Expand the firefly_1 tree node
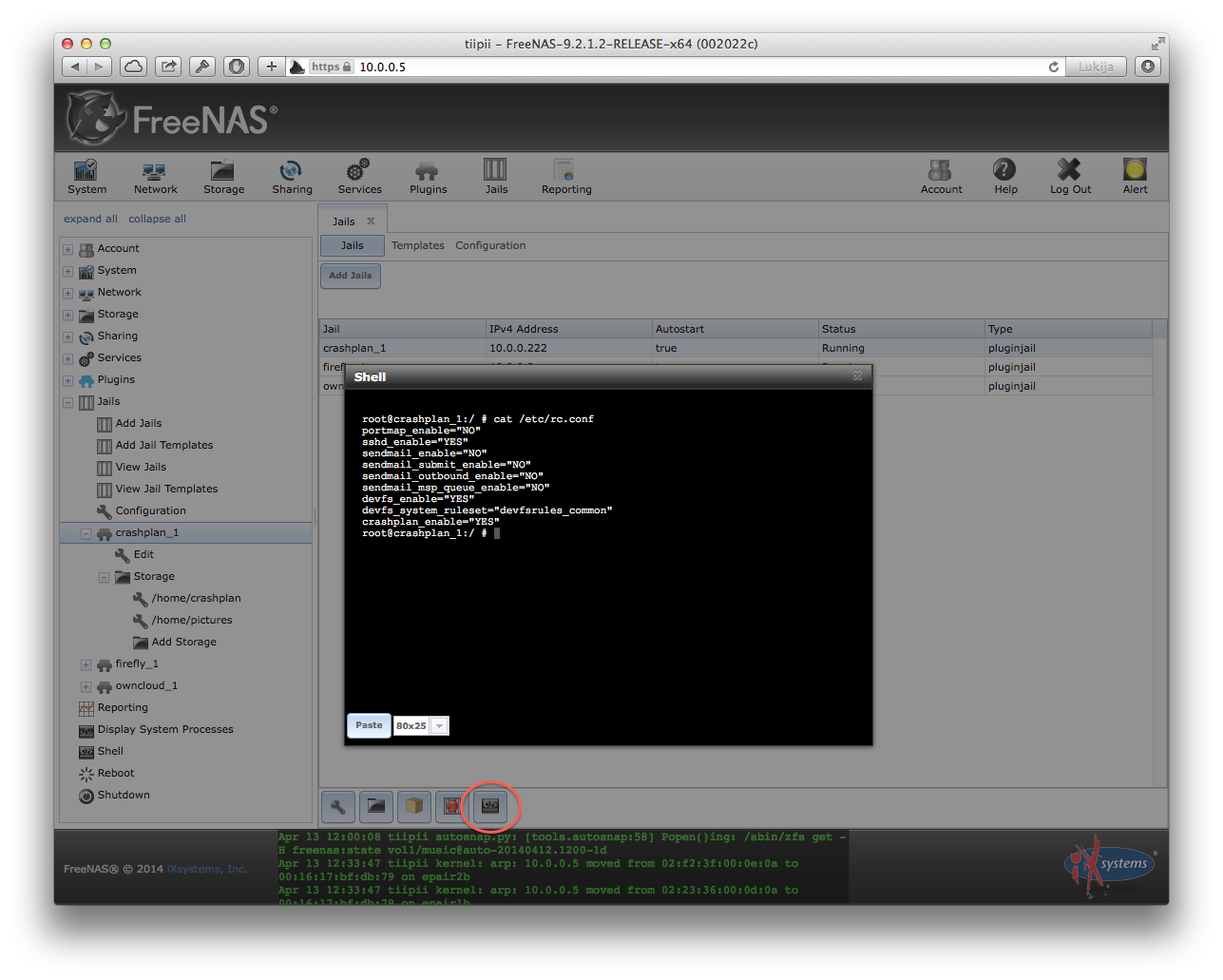 click(x=86, y=664)
